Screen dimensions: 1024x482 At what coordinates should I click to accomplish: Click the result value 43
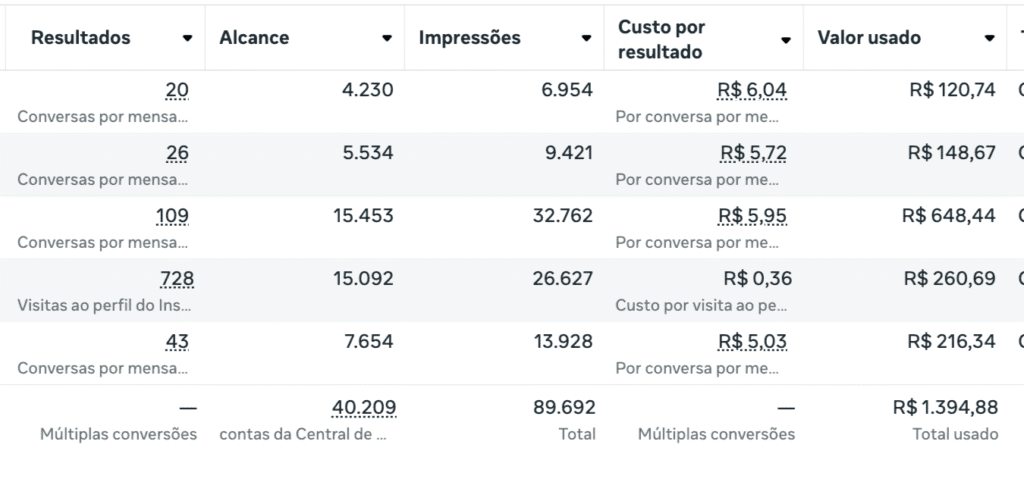[x=177, y=342]
